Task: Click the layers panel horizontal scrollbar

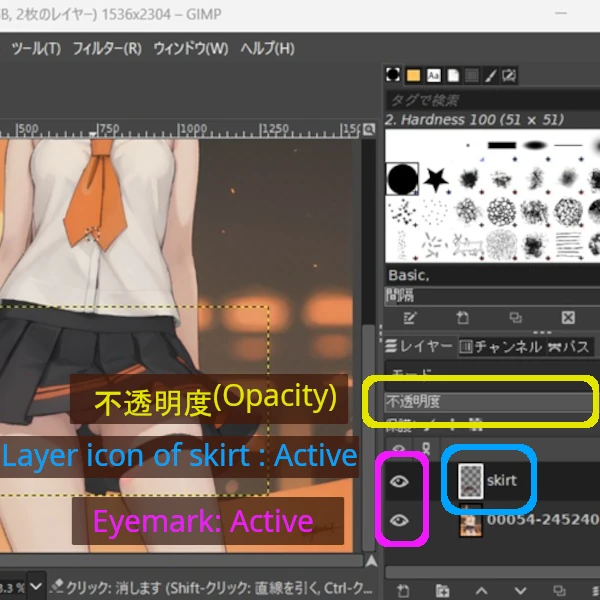Action: coord(492,572)
